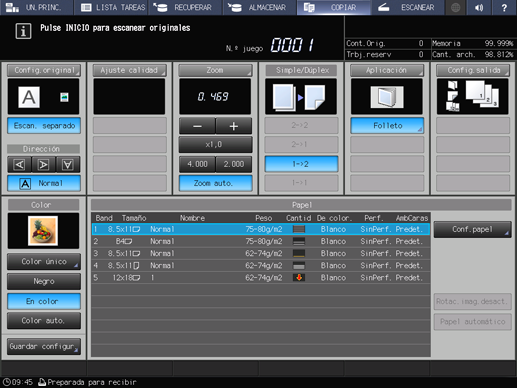Increase zoom with plus button
The width and height of the screenshot is (517, 388).
tap(234, 126)
